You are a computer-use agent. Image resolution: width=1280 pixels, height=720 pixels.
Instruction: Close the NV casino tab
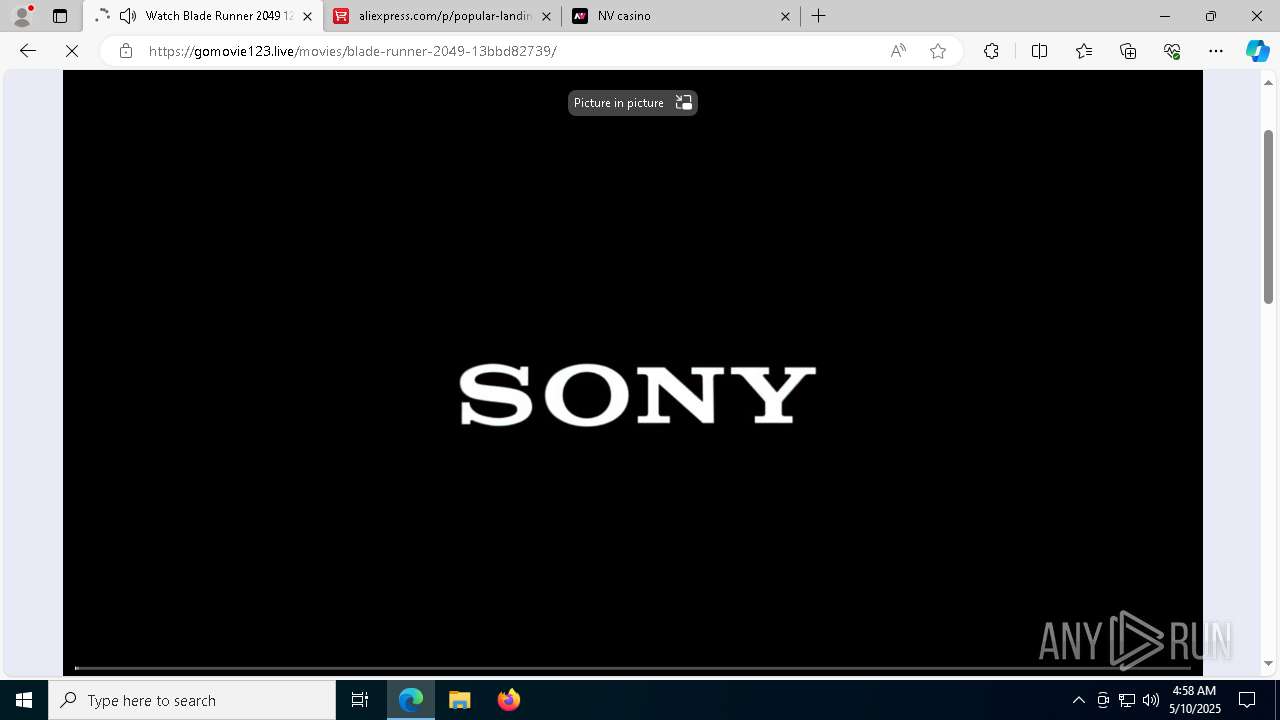click(785, 16)
